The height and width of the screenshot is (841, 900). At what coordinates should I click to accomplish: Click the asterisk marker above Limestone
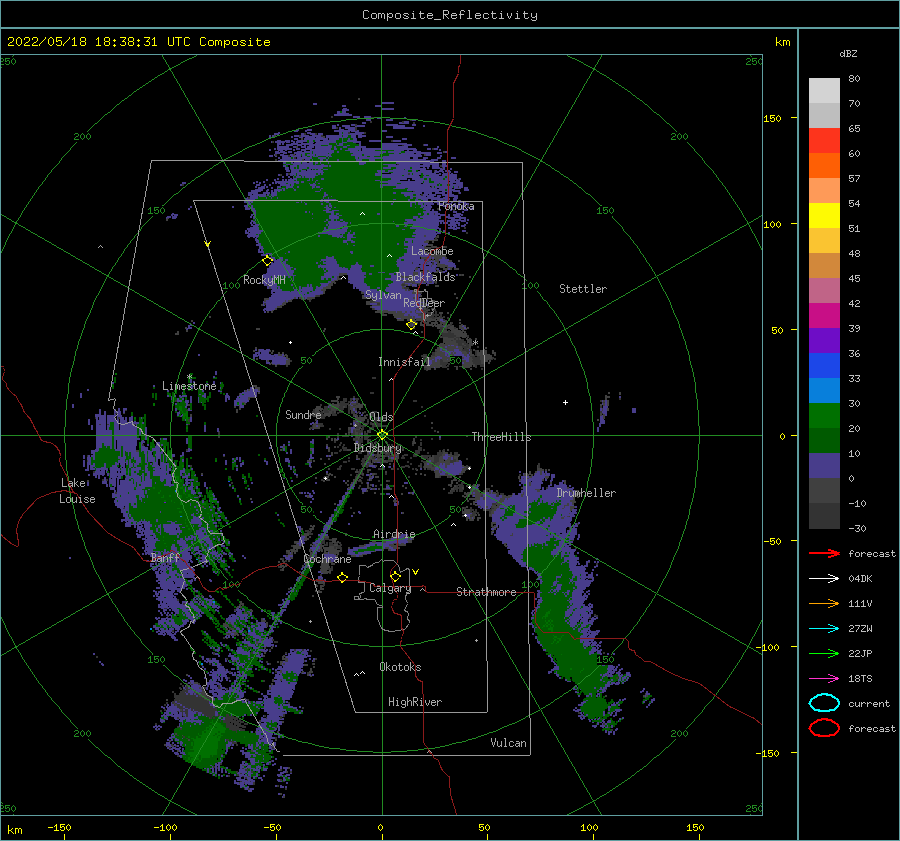[x=189, y=377]
